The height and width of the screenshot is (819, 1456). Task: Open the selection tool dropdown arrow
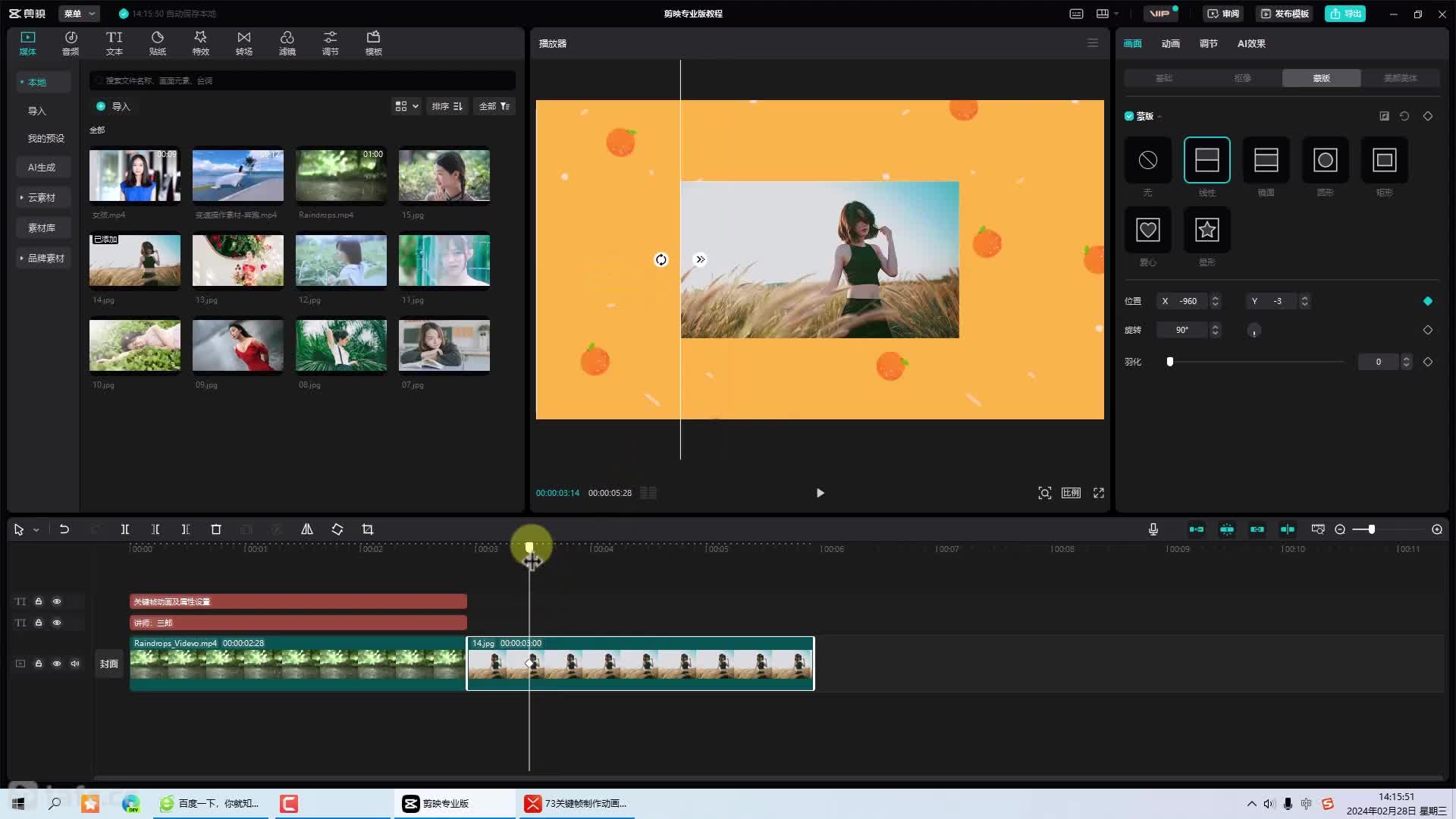36,530
